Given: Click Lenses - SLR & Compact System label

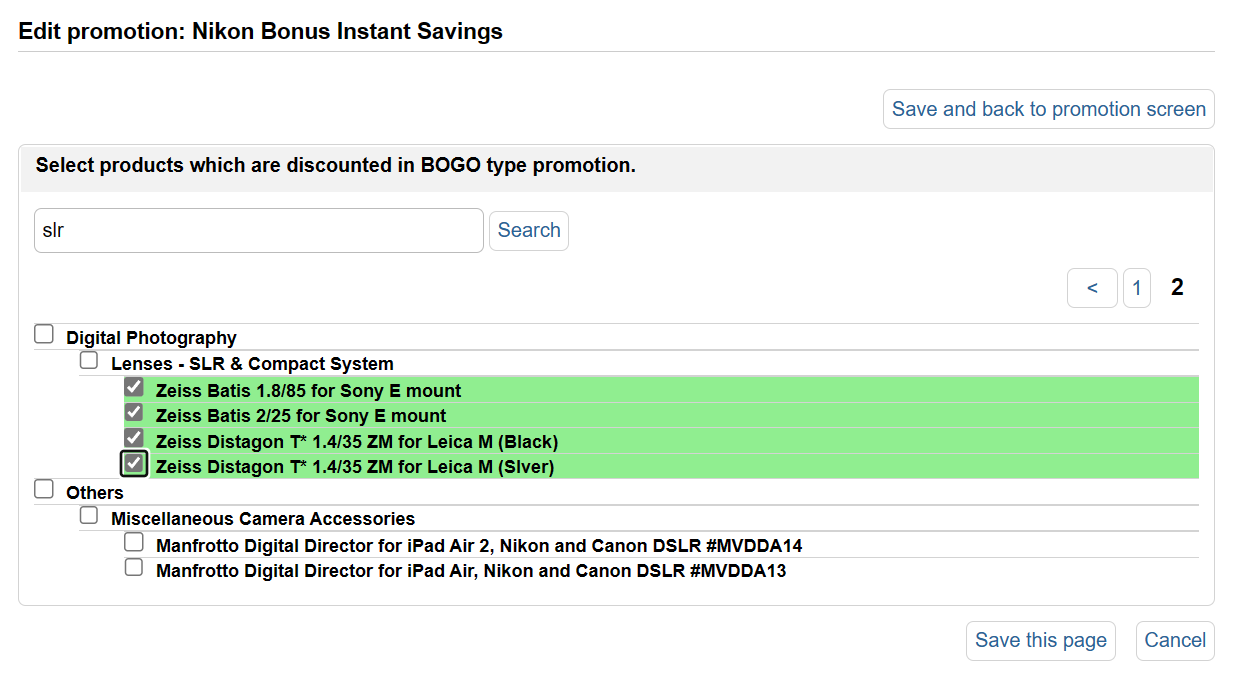Looking at the screenshot, I should (252, 364).
